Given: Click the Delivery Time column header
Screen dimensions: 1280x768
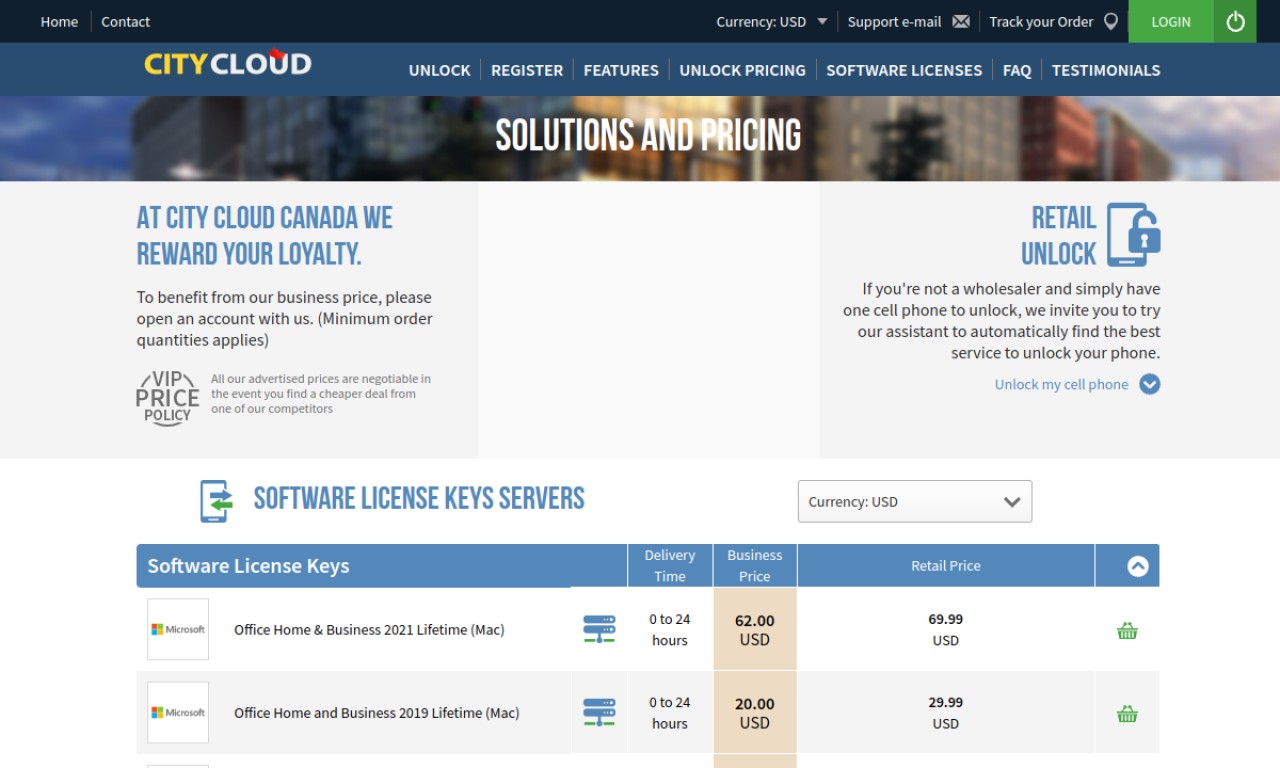Looking at the screenshot, I should (x=670, y=565).
